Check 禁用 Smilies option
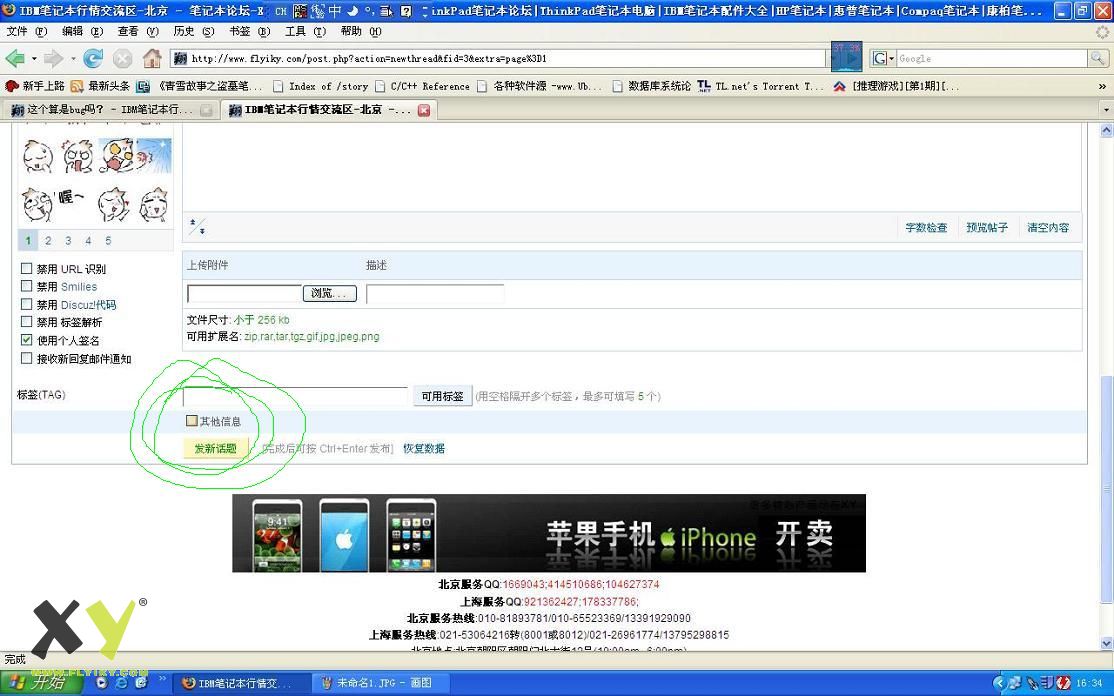 tap(26, 286)
